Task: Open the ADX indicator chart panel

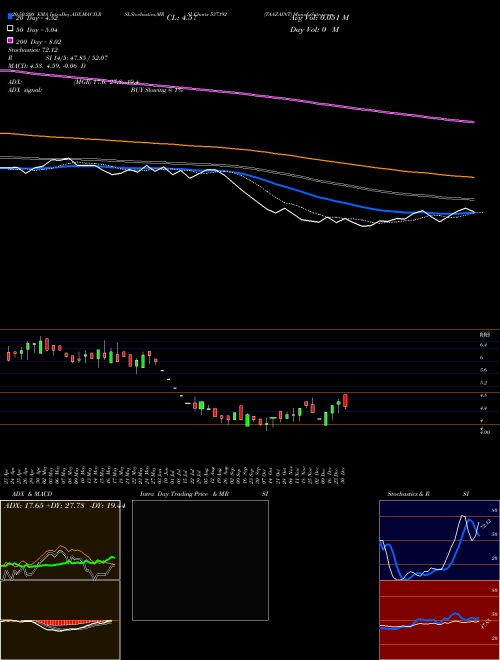Action: coord(60,540)
